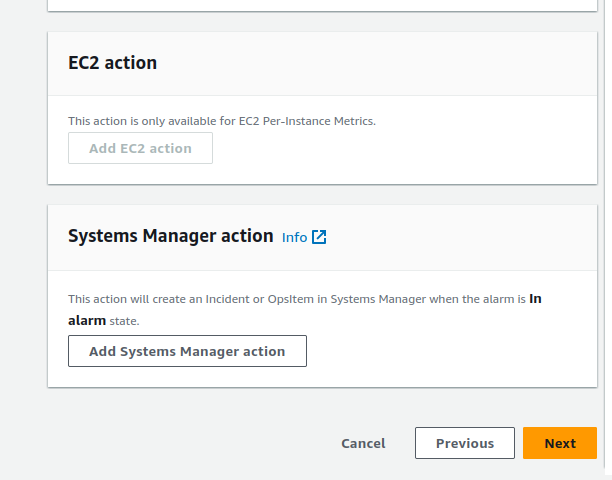Click the Add EC2 action button
The image size is (612, 480).
[141, 148]
